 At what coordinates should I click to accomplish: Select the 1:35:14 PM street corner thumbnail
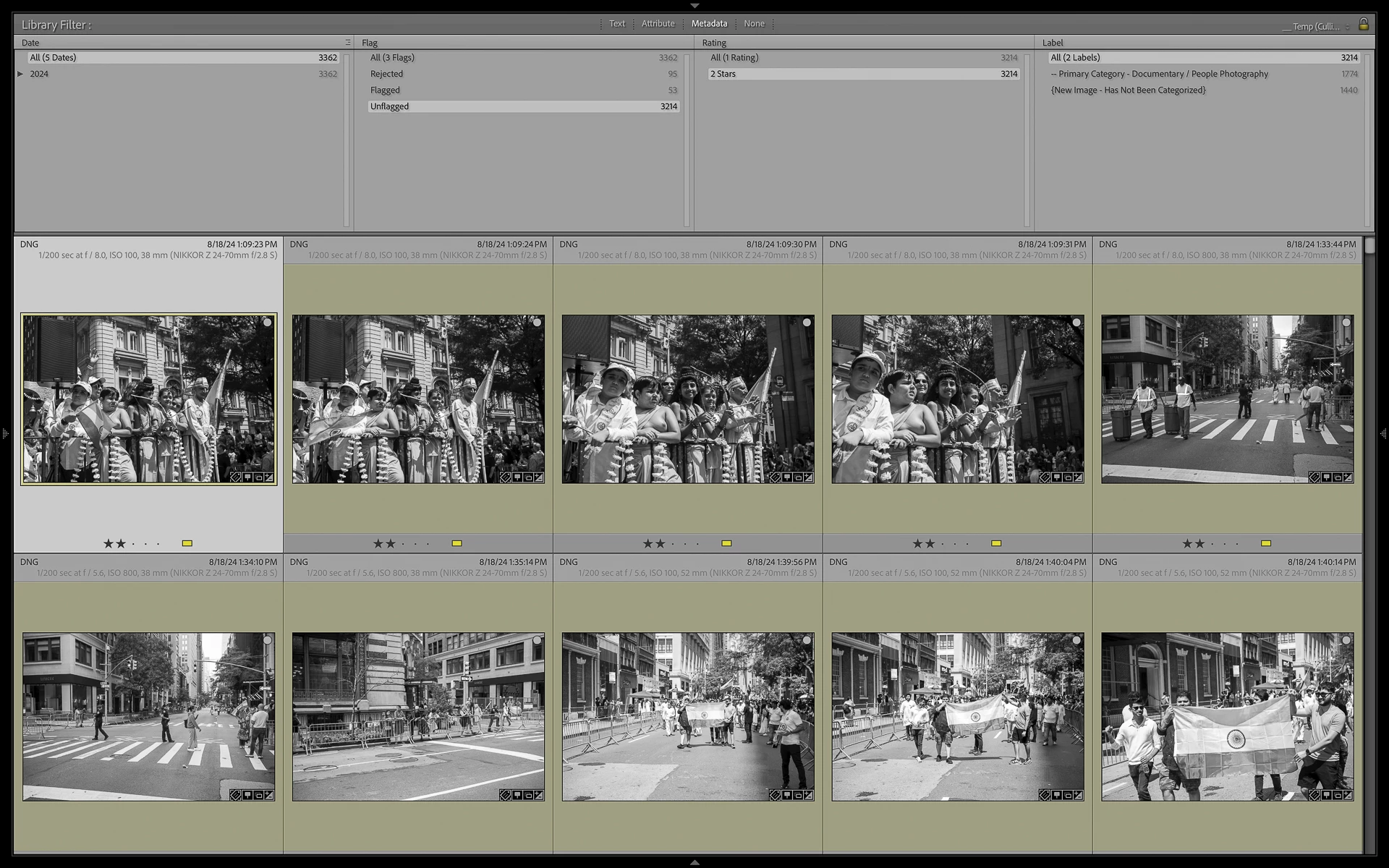418,716
